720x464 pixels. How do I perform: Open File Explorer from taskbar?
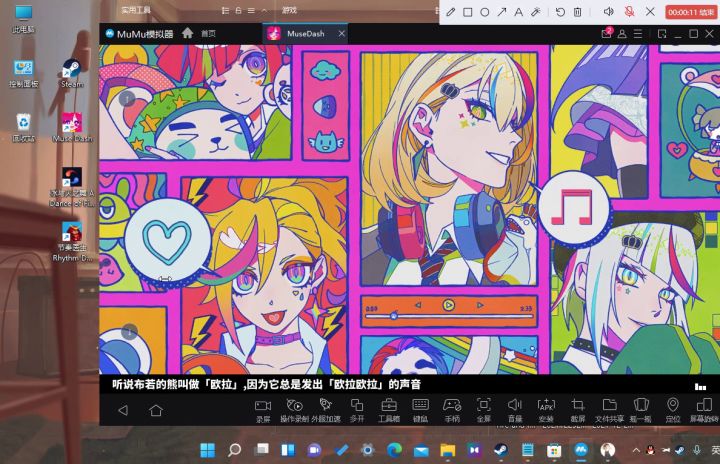click(x=448, y=450)
